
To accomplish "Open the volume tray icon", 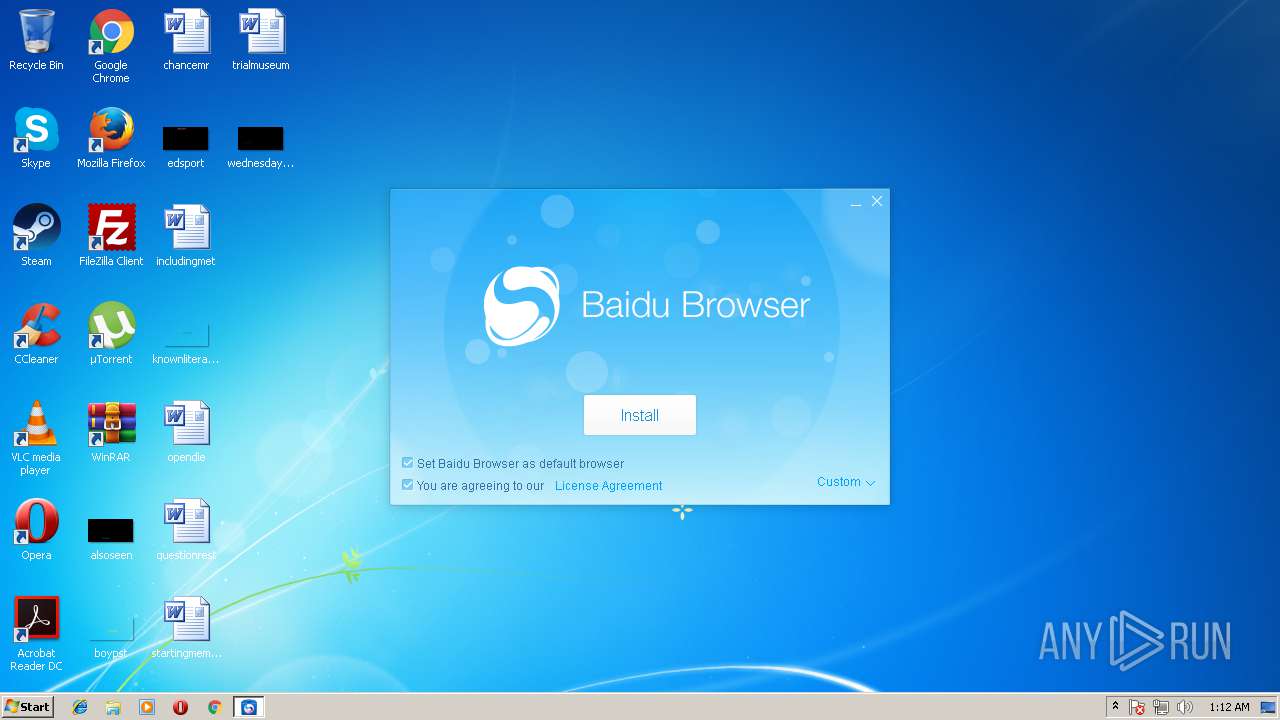I will (1185, 707).
